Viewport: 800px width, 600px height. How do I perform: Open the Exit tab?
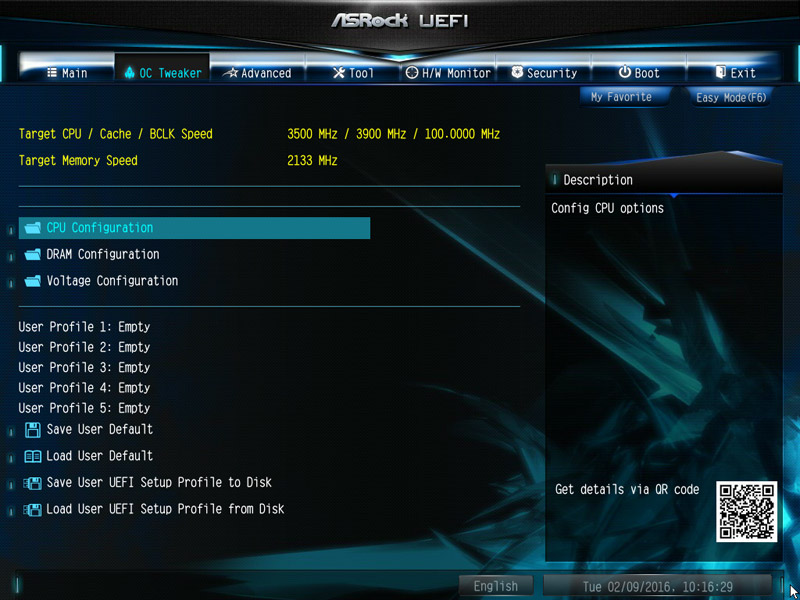(735, 73)
